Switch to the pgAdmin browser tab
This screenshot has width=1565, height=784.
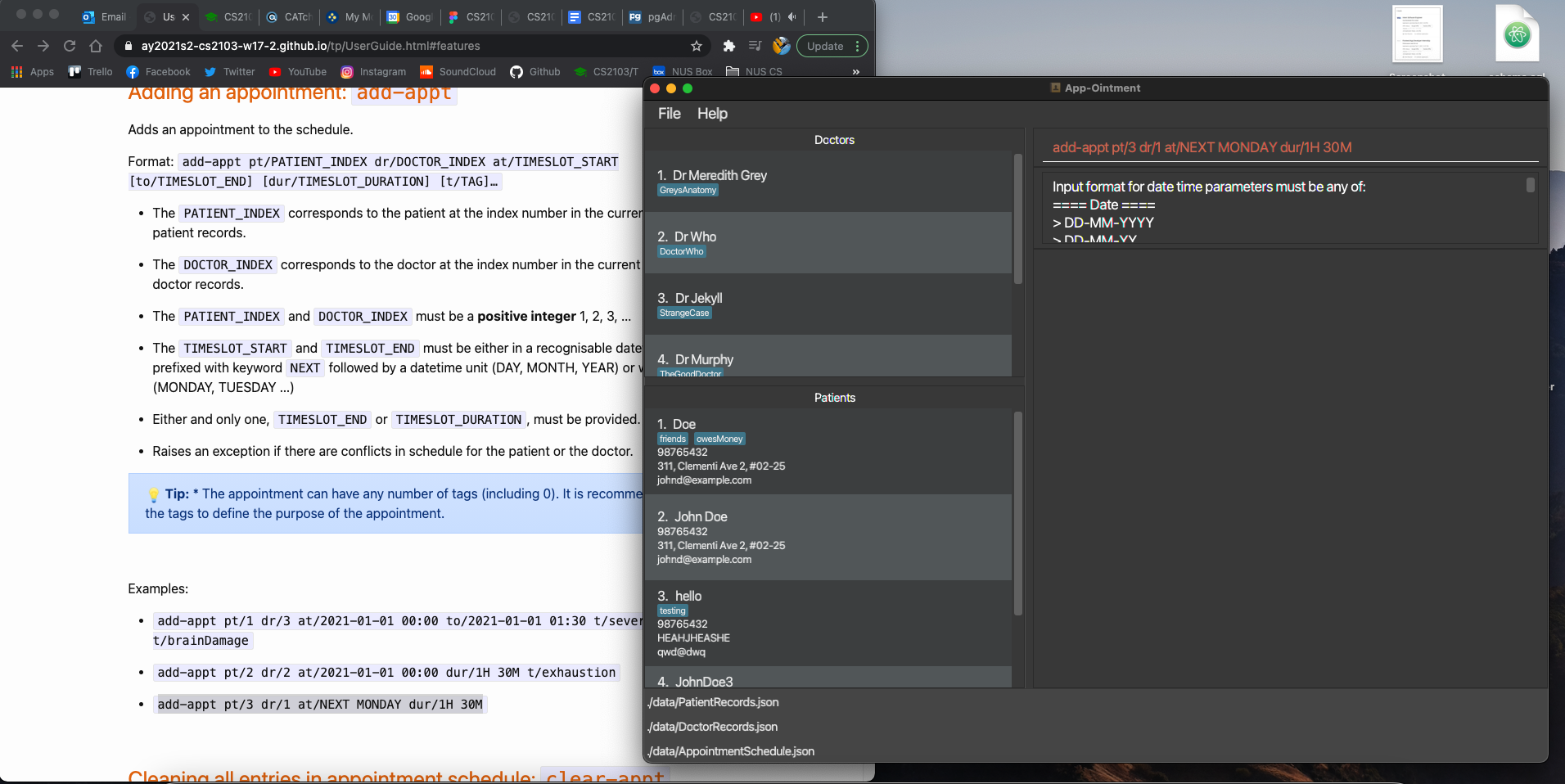[652, 17]
